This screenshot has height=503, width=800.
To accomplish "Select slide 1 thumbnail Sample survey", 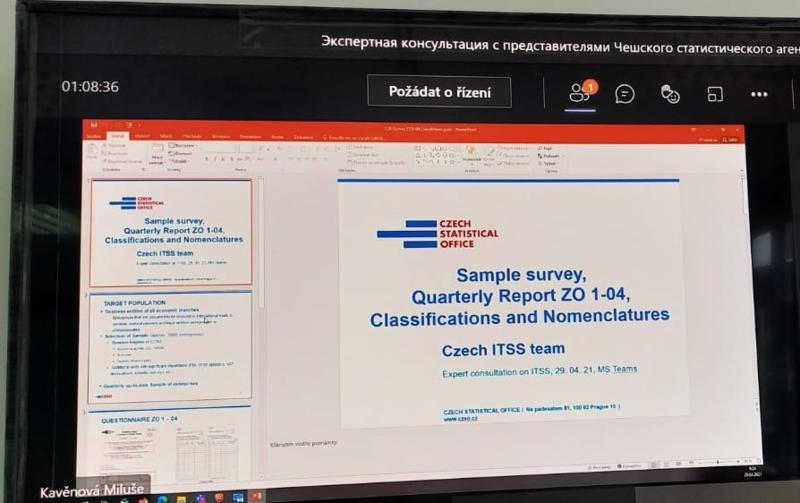I will (171, 233).
